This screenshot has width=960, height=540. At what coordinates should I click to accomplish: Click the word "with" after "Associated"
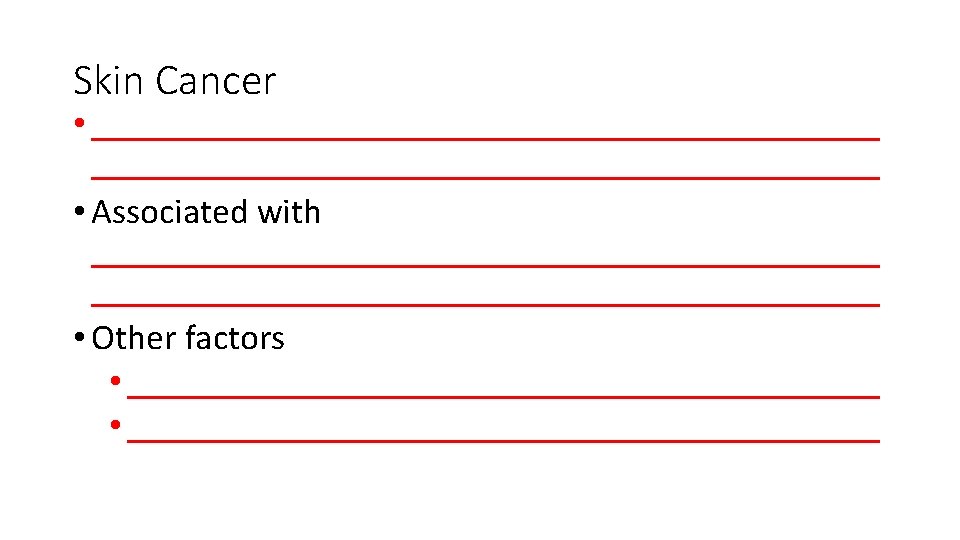pos(288,212)
